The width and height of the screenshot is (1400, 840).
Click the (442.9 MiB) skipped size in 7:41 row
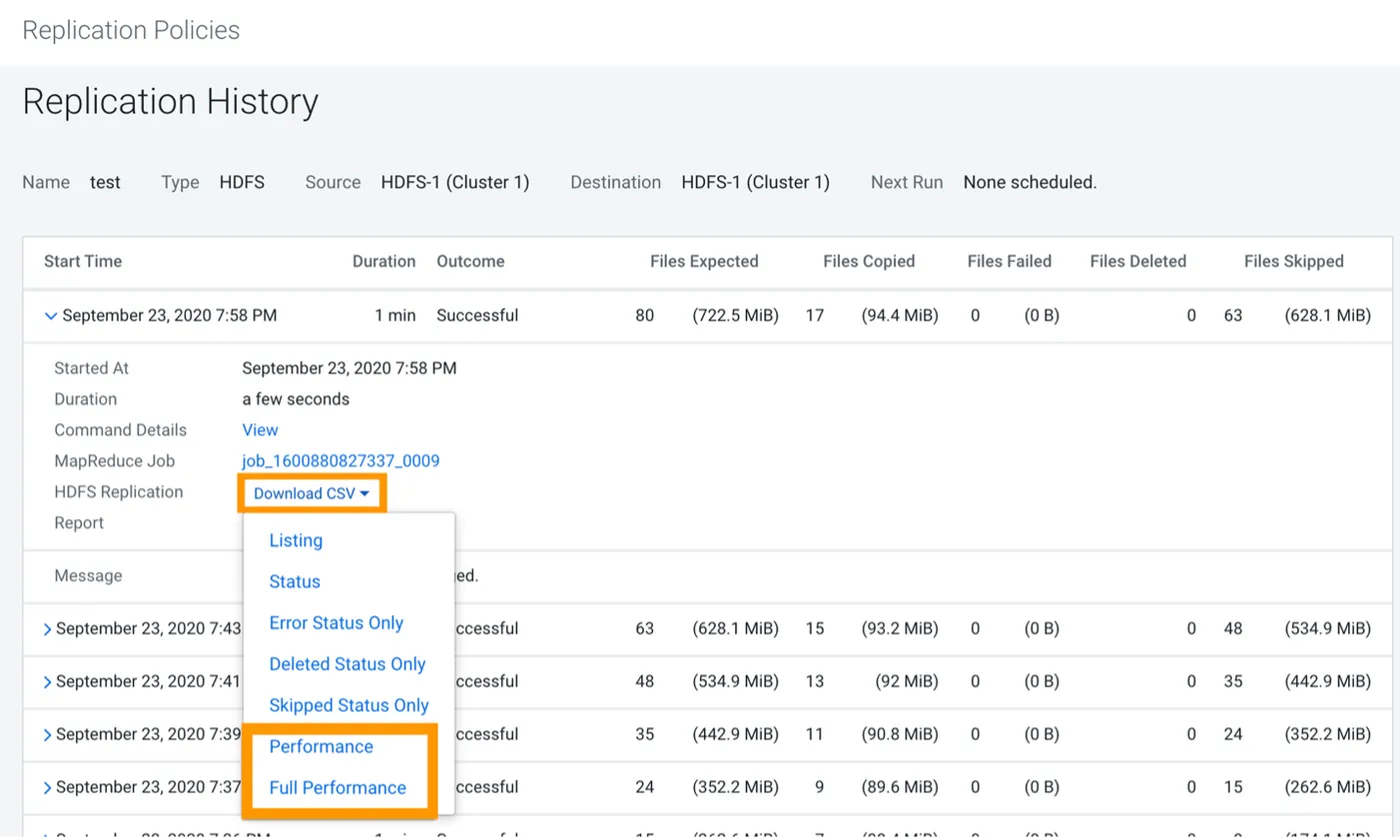point(1327,682)
